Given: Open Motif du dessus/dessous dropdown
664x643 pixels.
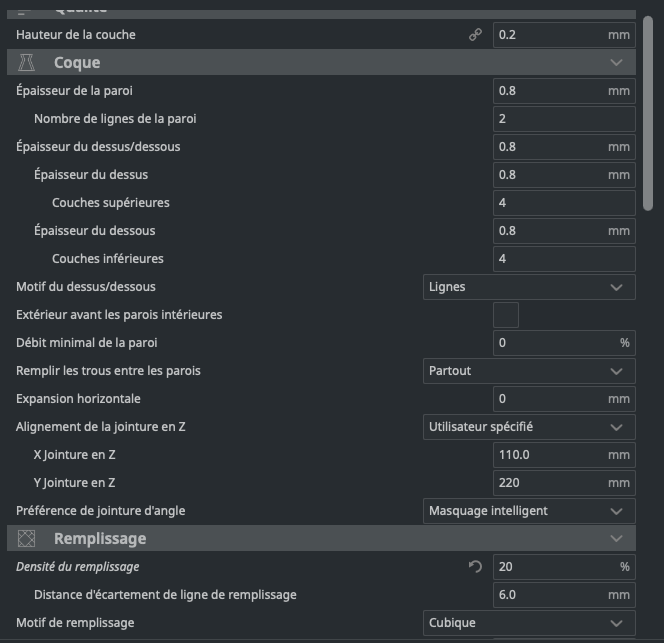Looking at the screenshot, I should tap(529, 287).
